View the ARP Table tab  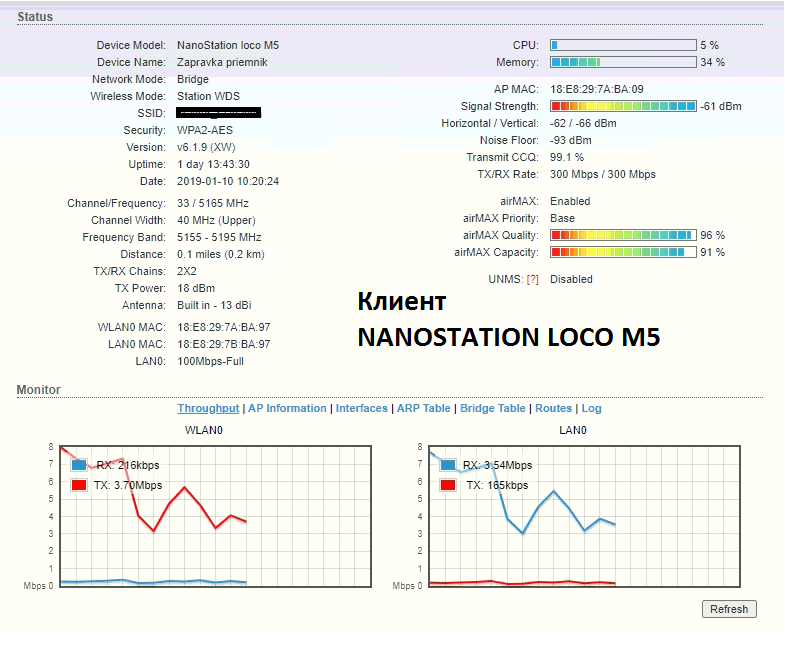[424, 408]
